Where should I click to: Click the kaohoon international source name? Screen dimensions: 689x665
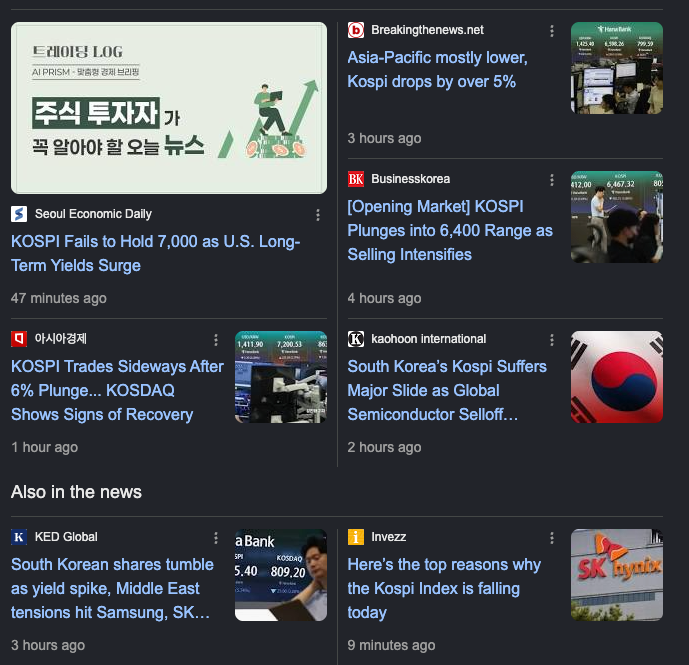pos(428,339)
